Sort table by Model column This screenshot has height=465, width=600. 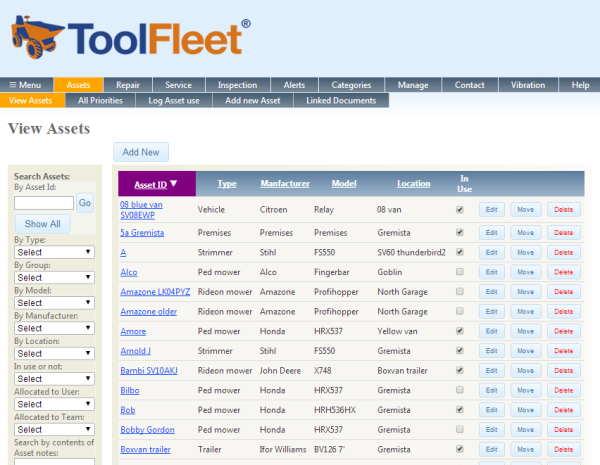coord(344,184)
